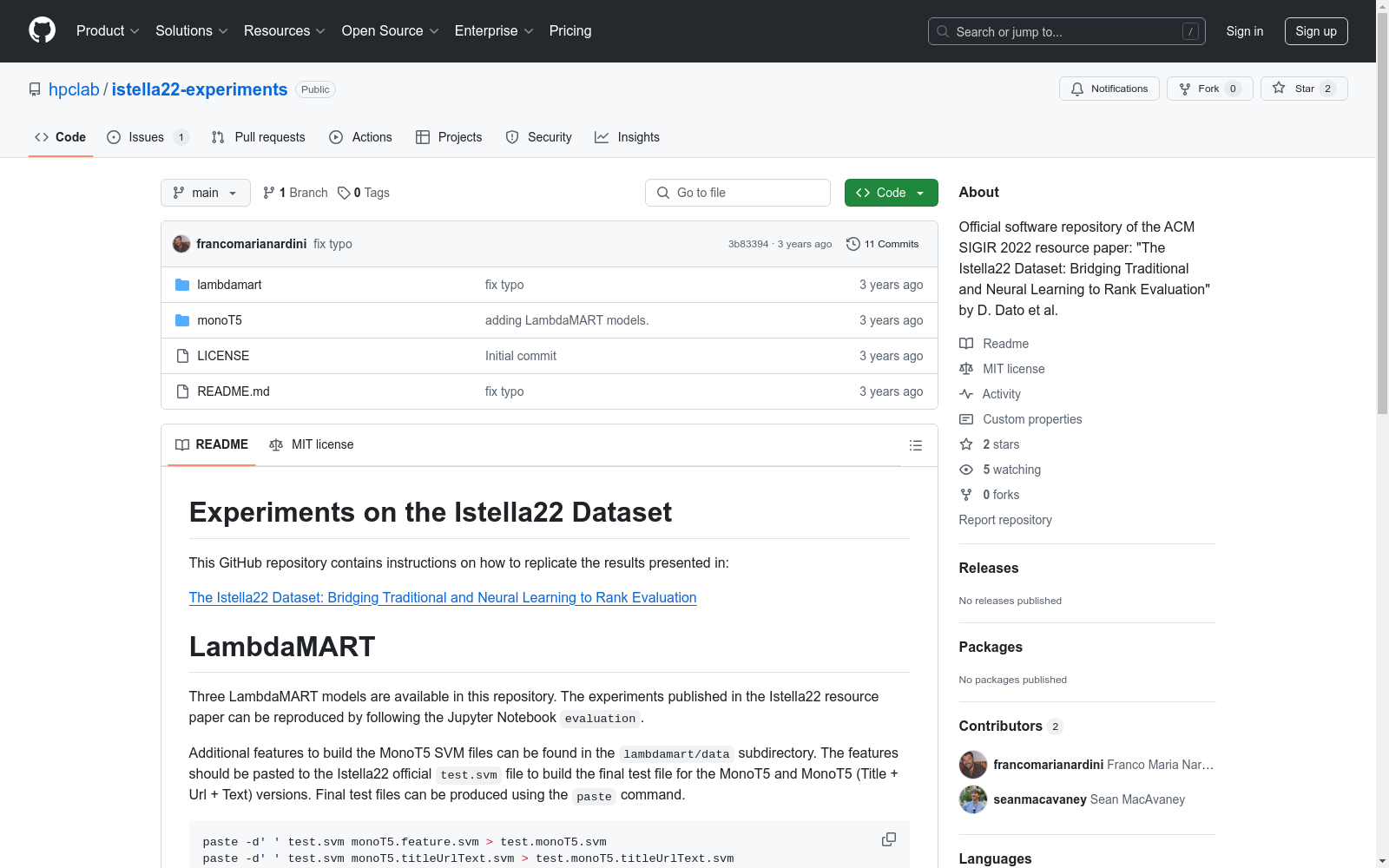The height and width of the screenshot is (868, 1389).
Task: Click the stars icon in About sidebar
Action: point(966,444)
